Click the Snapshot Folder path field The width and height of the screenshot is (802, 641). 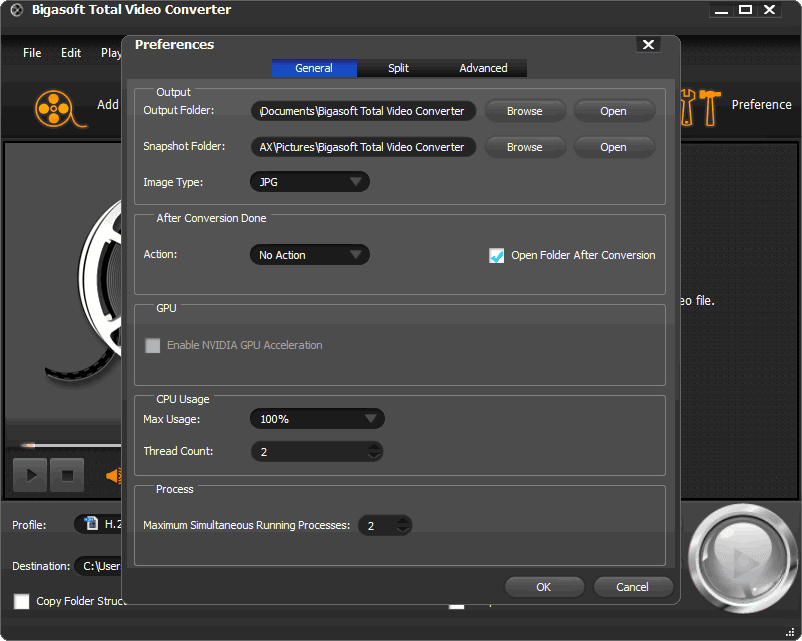(x=363, y=147)
